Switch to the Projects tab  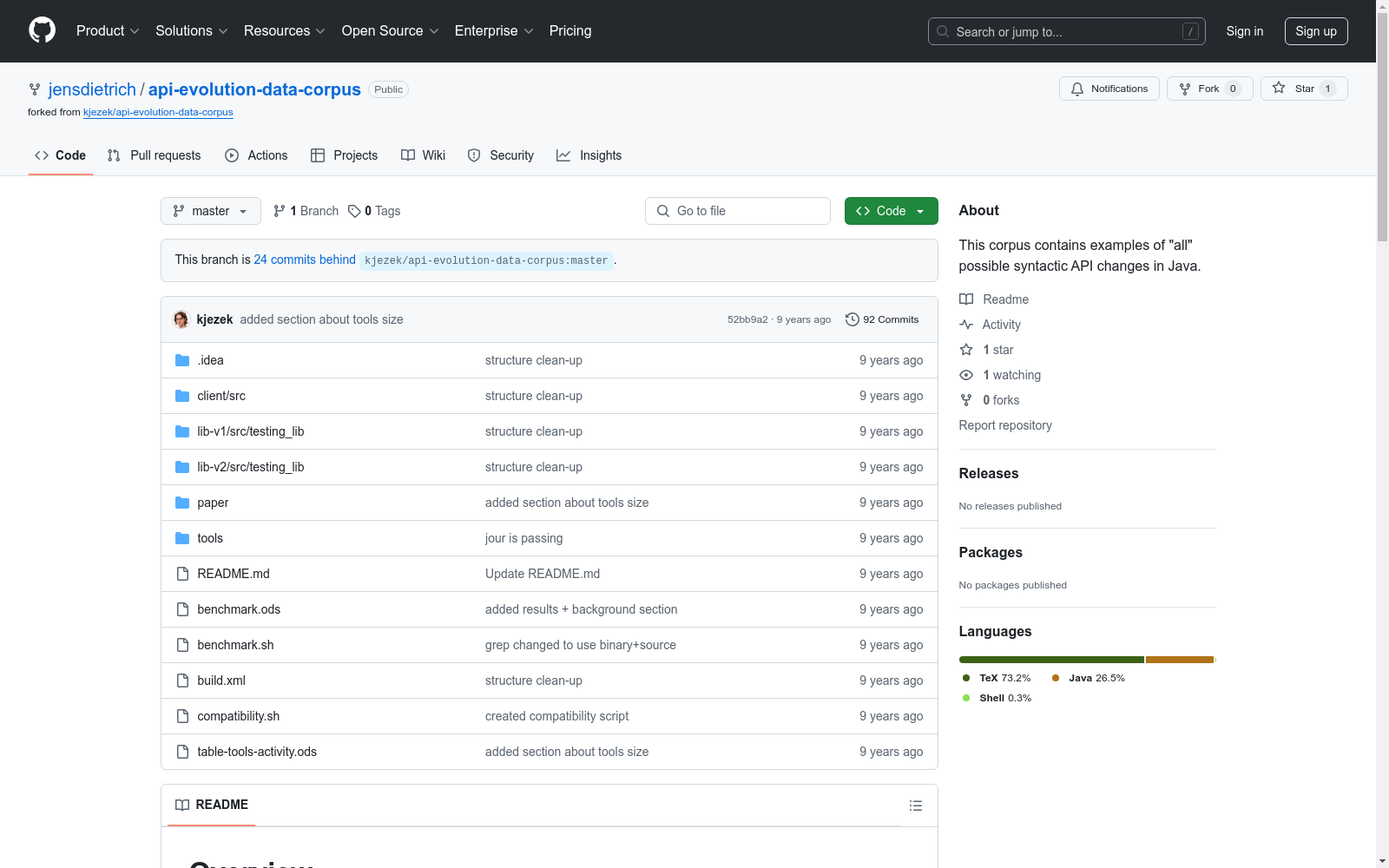click(345, 155)
